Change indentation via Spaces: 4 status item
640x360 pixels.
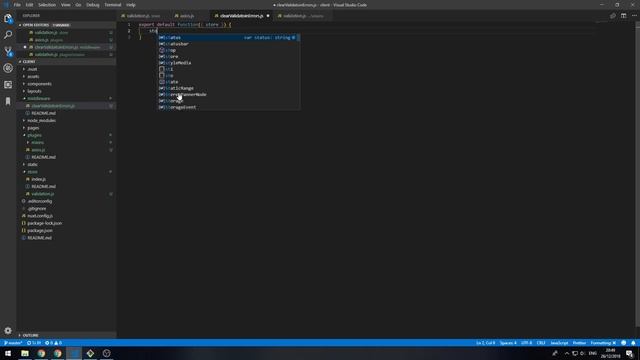508,343
